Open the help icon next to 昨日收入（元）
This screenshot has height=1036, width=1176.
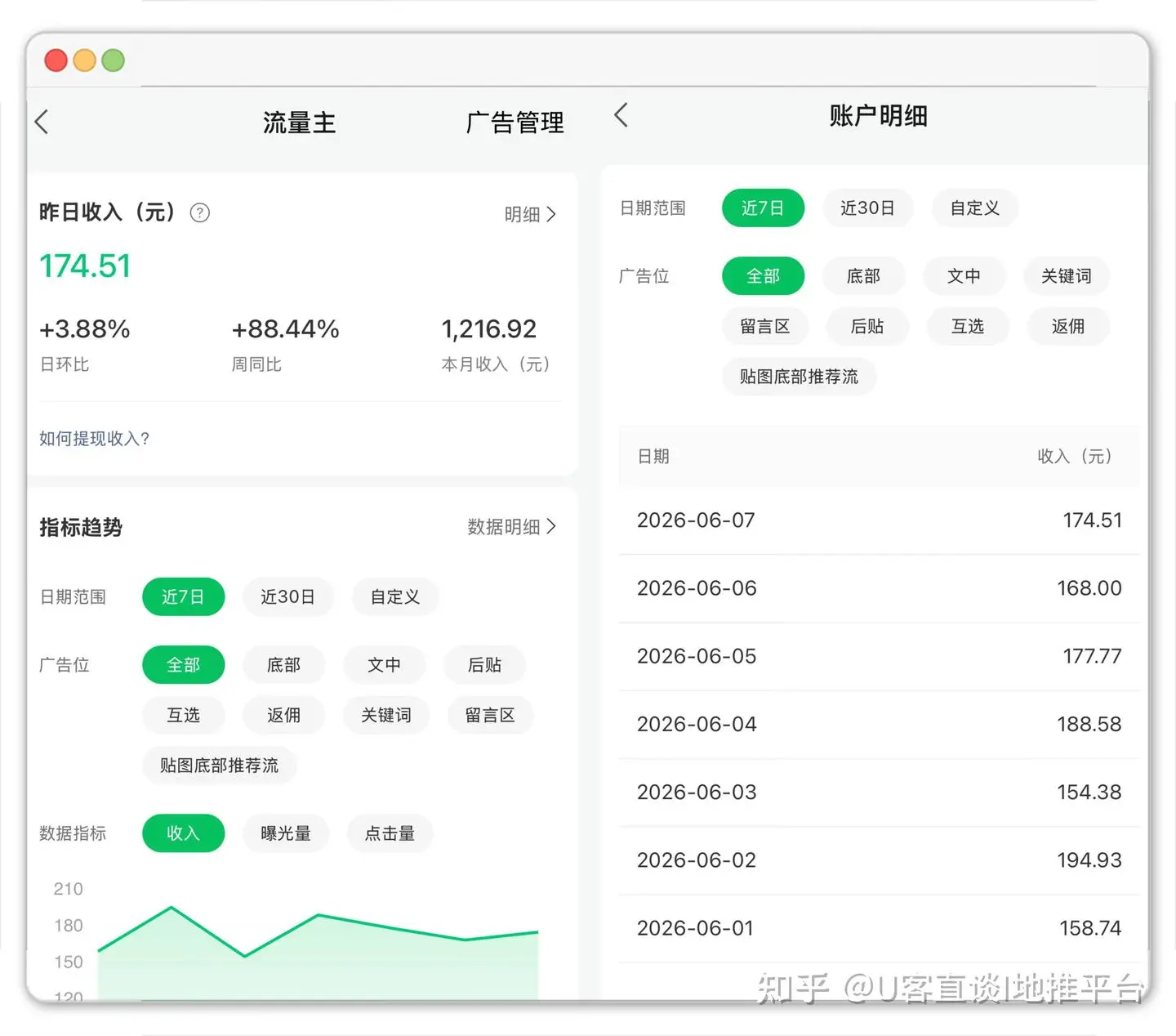pos(200,213)
